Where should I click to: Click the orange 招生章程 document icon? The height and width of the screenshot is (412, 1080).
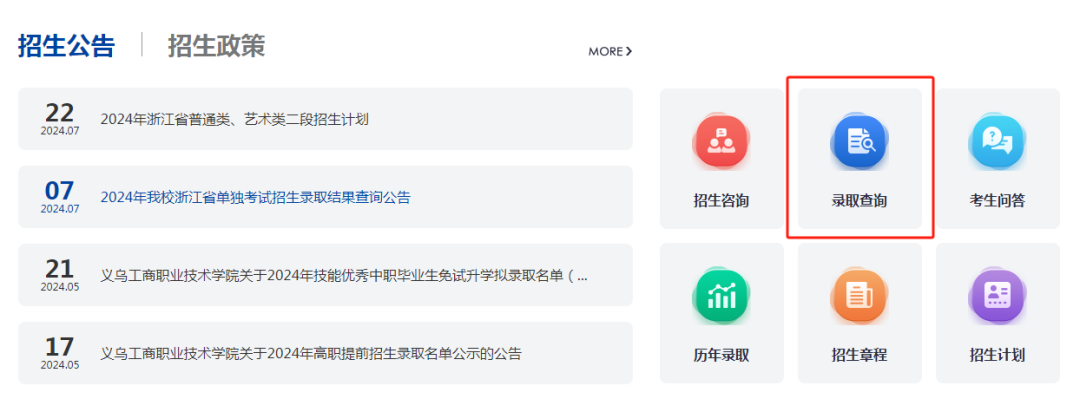click(x=860, y=296)
